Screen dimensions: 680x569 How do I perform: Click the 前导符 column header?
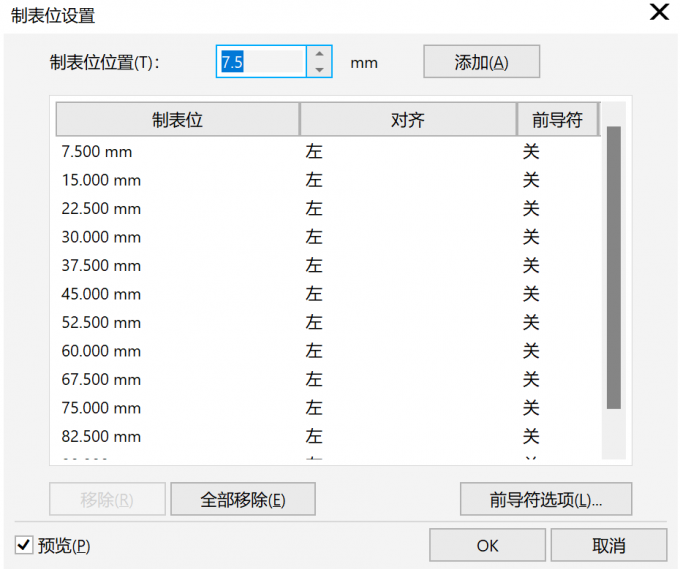point(558,119)
